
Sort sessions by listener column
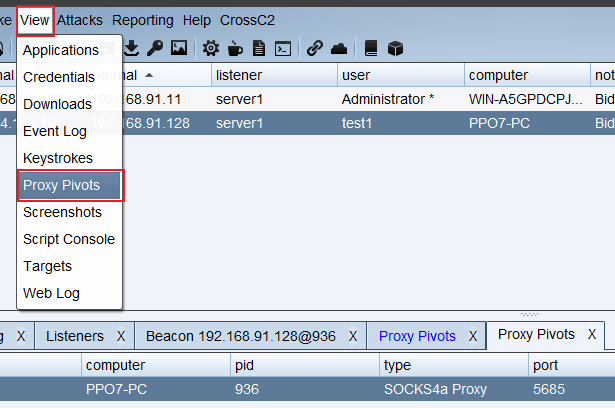(275, 75)
